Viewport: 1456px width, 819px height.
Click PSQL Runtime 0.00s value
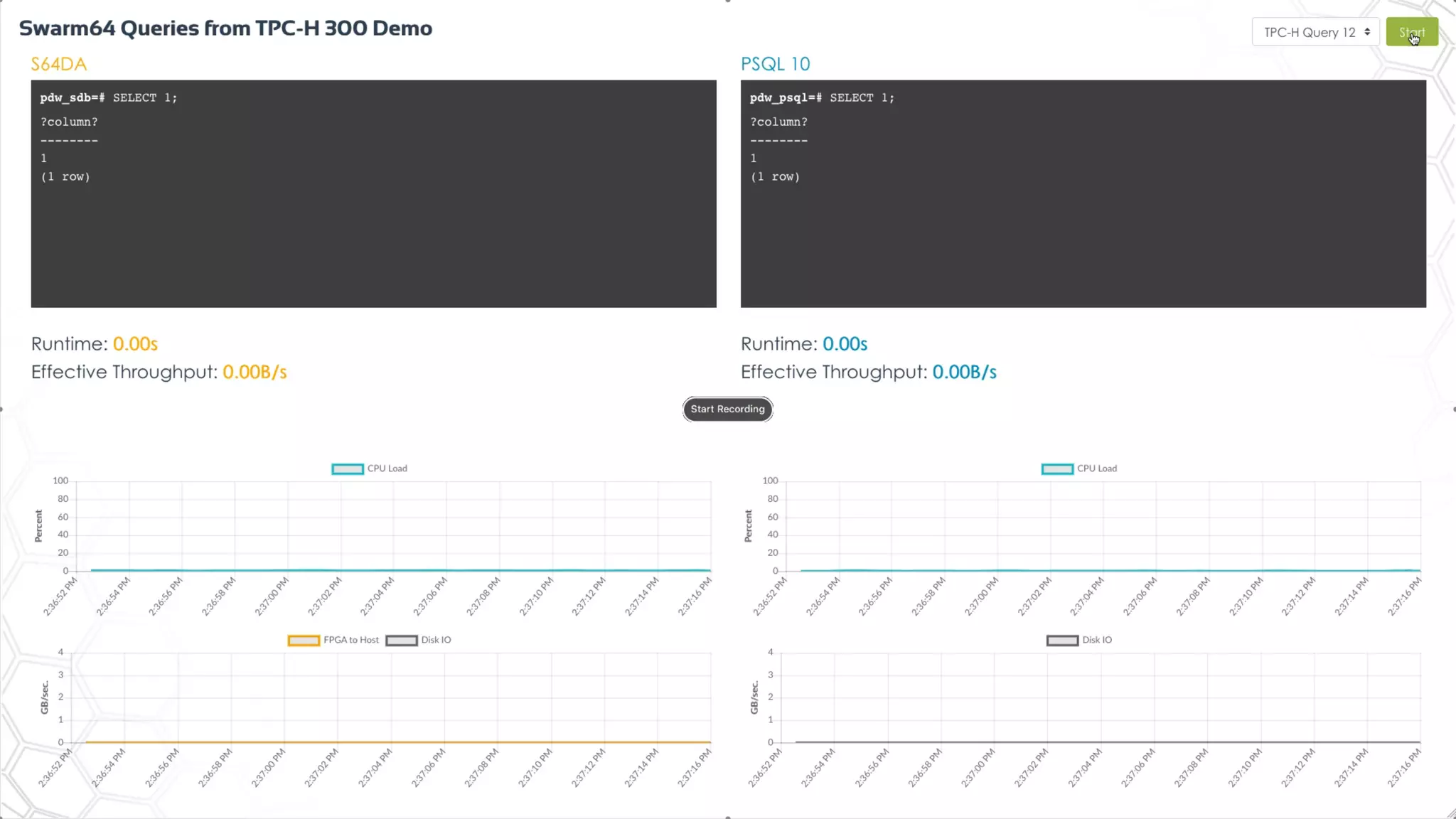point(845,344)
